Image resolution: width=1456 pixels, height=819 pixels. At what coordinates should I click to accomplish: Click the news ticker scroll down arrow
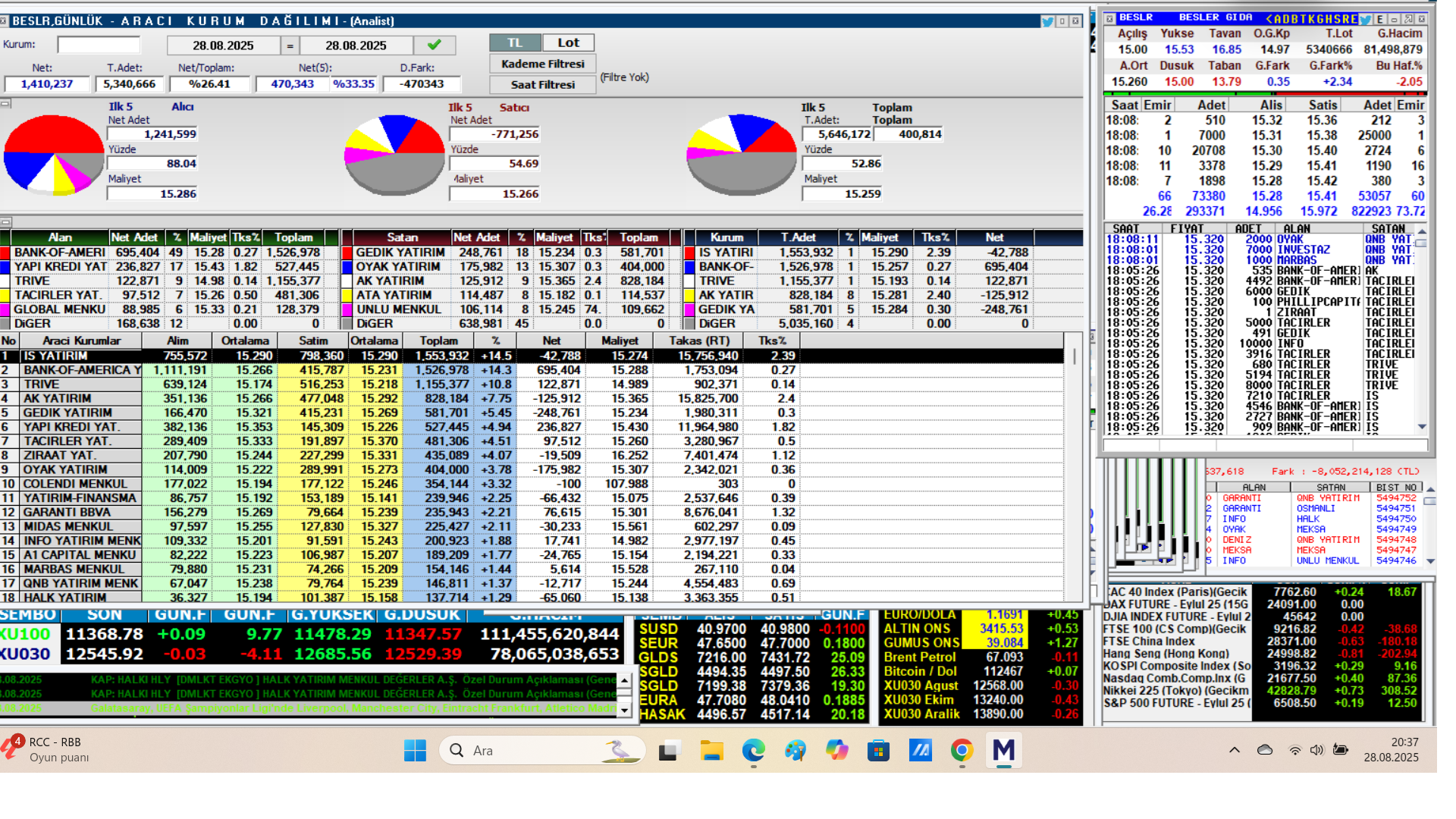click(624, 710)
